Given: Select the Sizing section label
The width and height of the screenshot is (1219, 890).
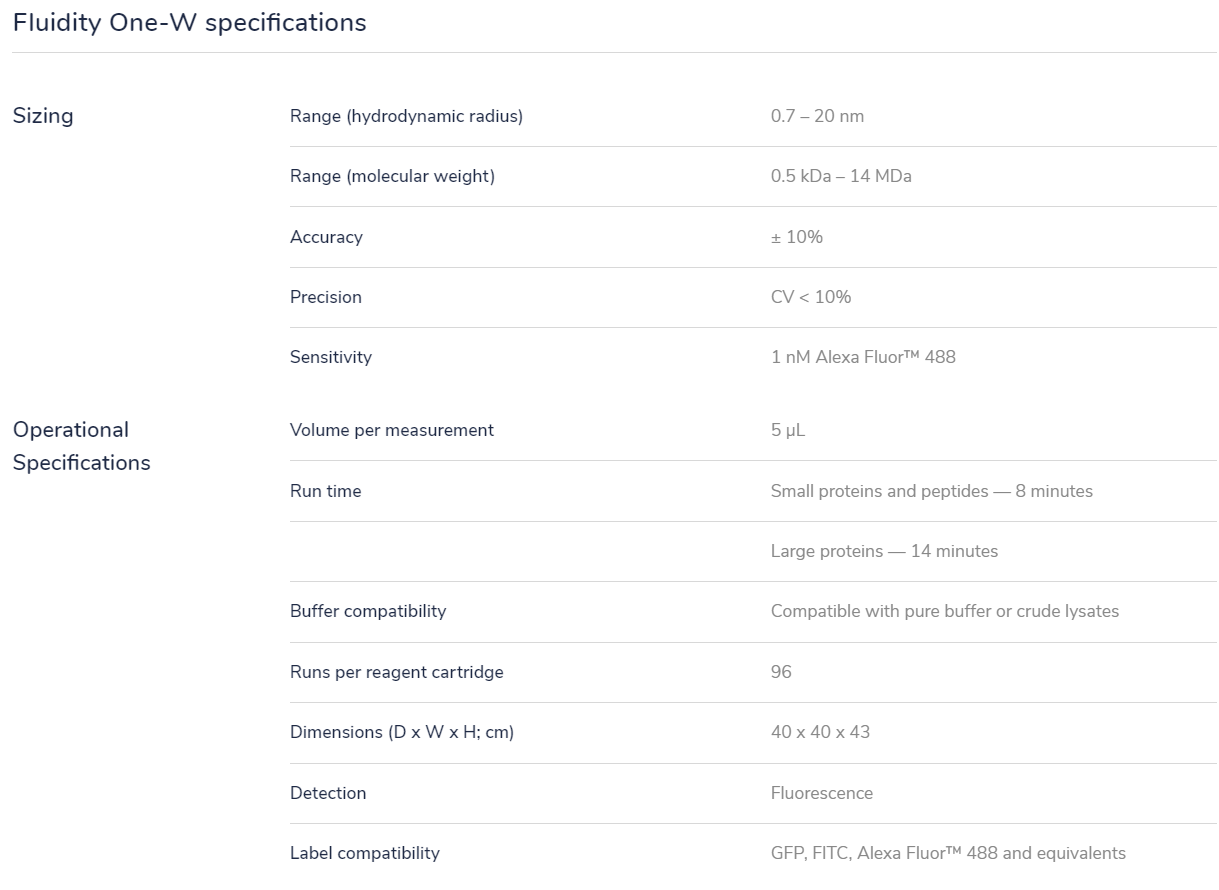Looking at the screenshot, I should (43, 116).
